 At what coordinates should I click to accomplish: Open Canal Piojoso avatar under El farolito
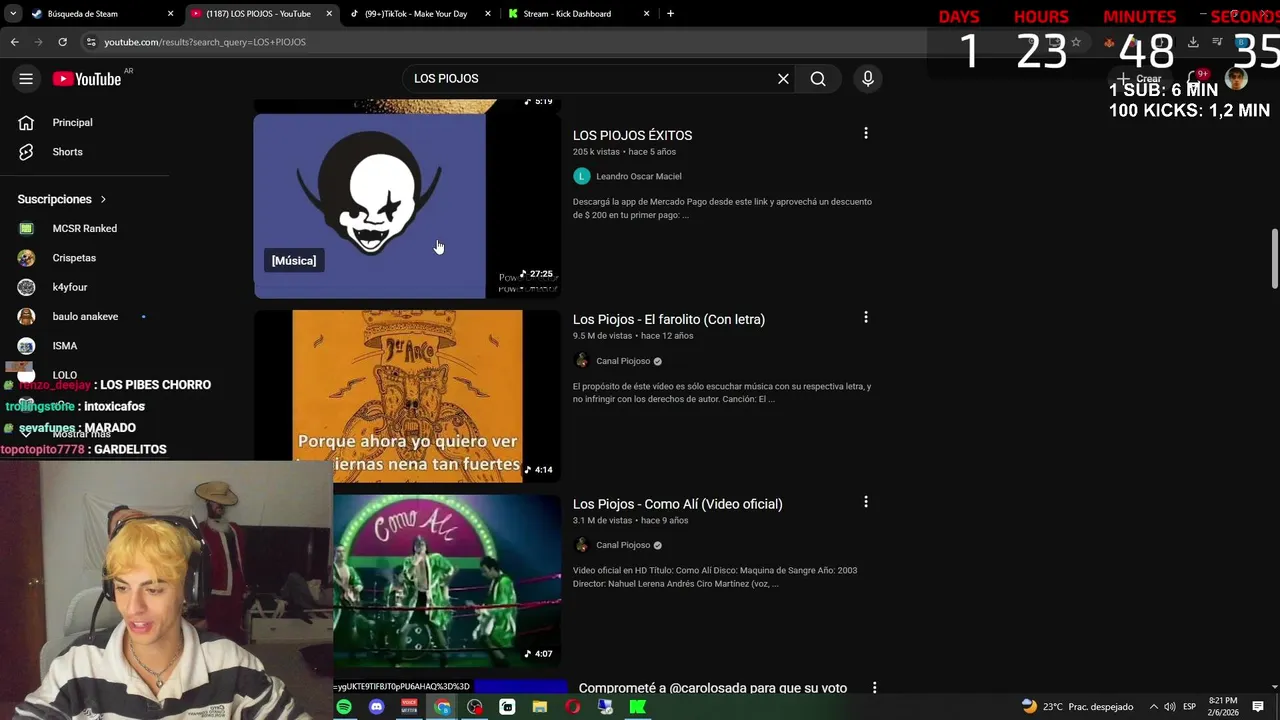click(x=581, y=361)
